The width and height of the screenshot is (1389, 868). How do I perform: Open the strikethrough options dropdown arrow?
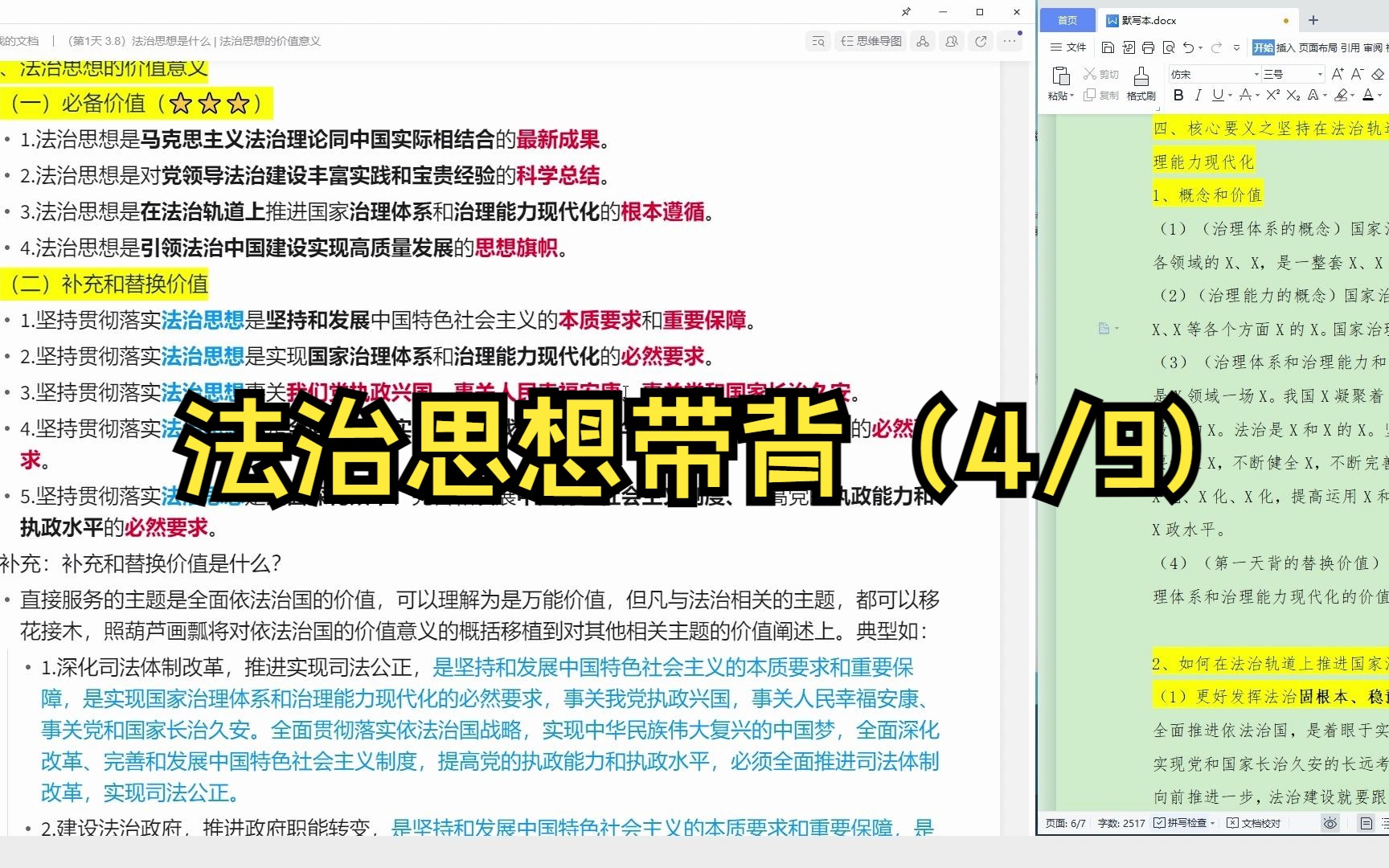coord(1257,96)
